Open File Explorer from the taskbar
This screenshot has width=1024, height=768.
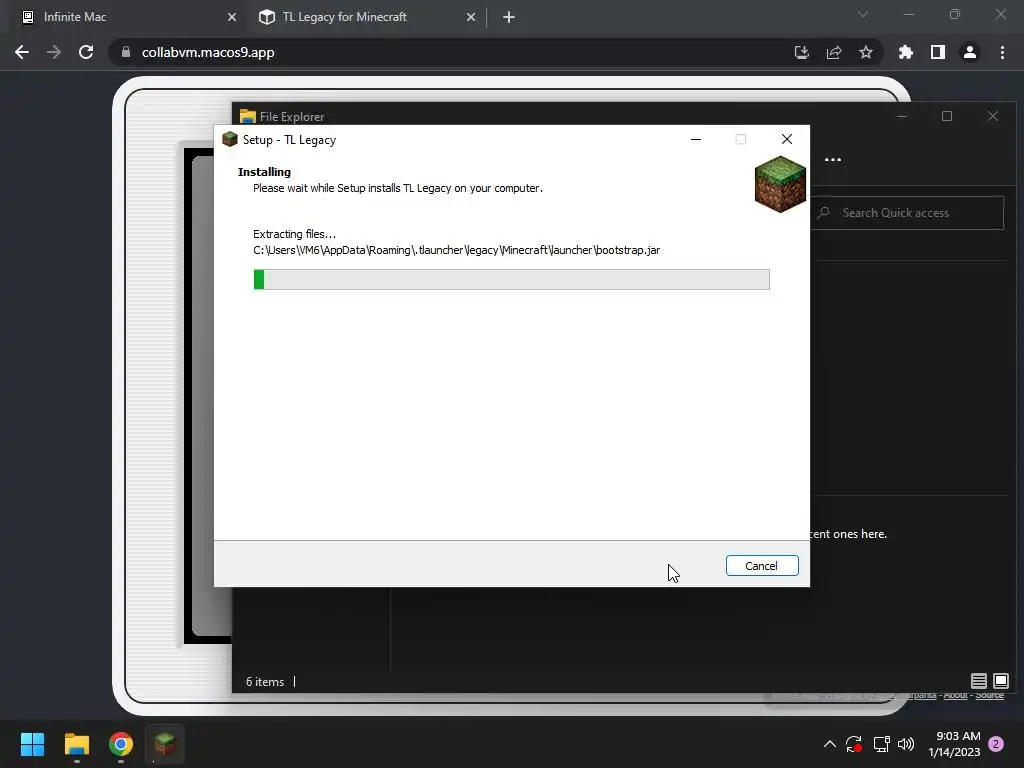coord(76,744)
